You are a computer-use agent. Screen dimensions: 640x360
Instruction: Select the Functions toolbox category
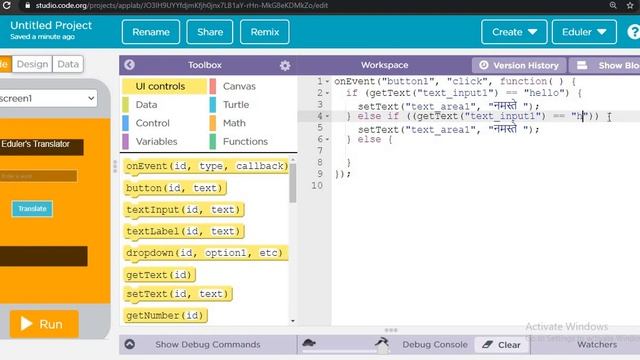(x=252, y=142)
